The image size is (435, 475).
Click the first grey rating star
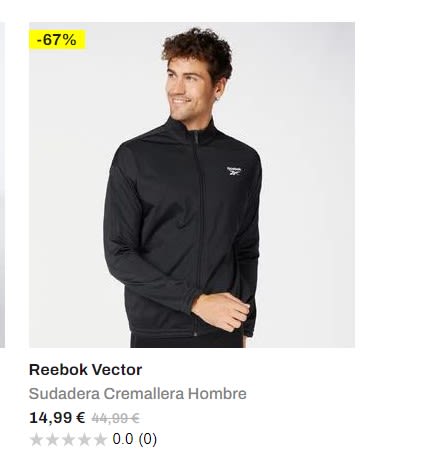36,440
